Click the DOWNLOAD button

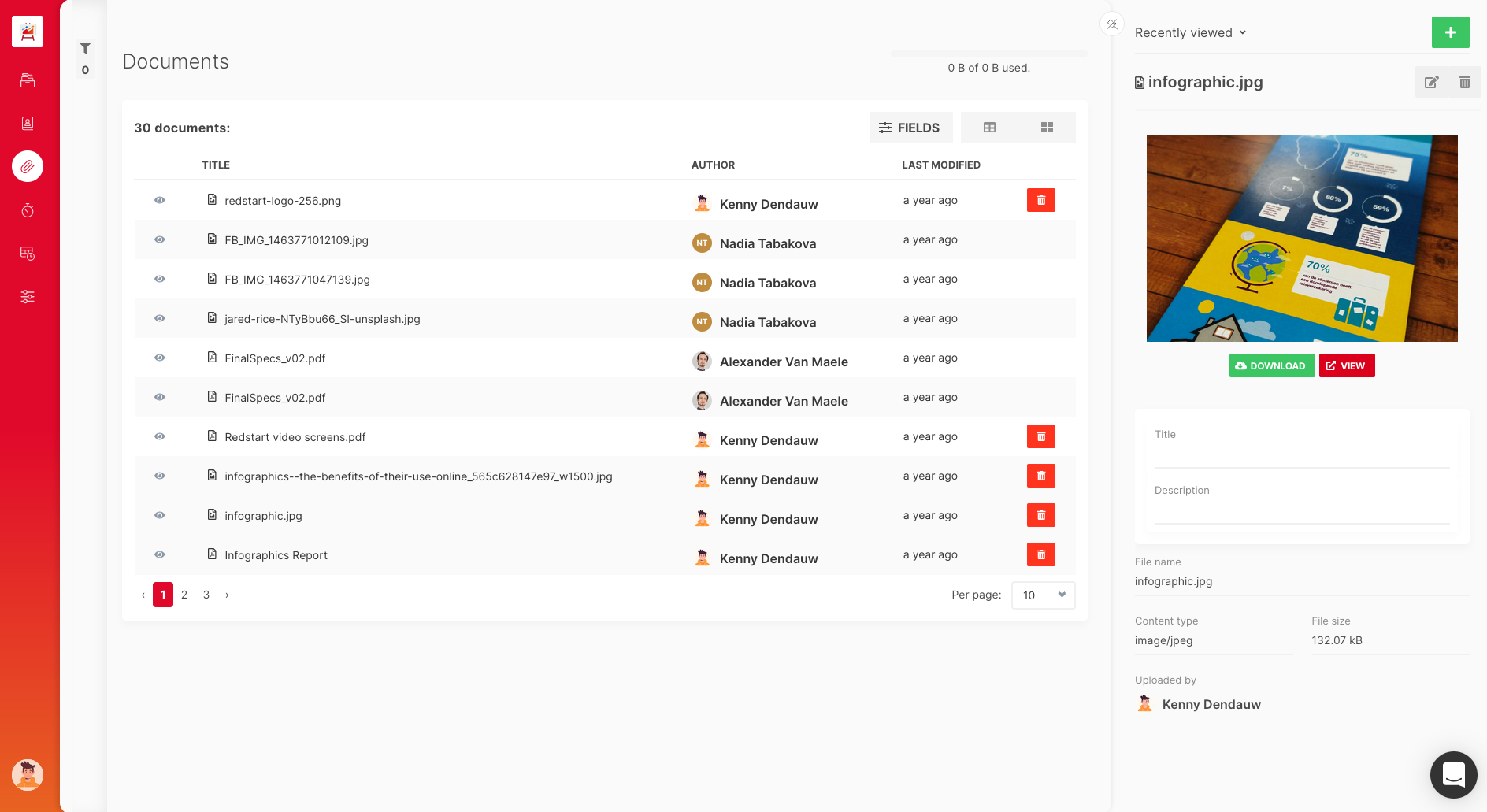[1271, 365]
